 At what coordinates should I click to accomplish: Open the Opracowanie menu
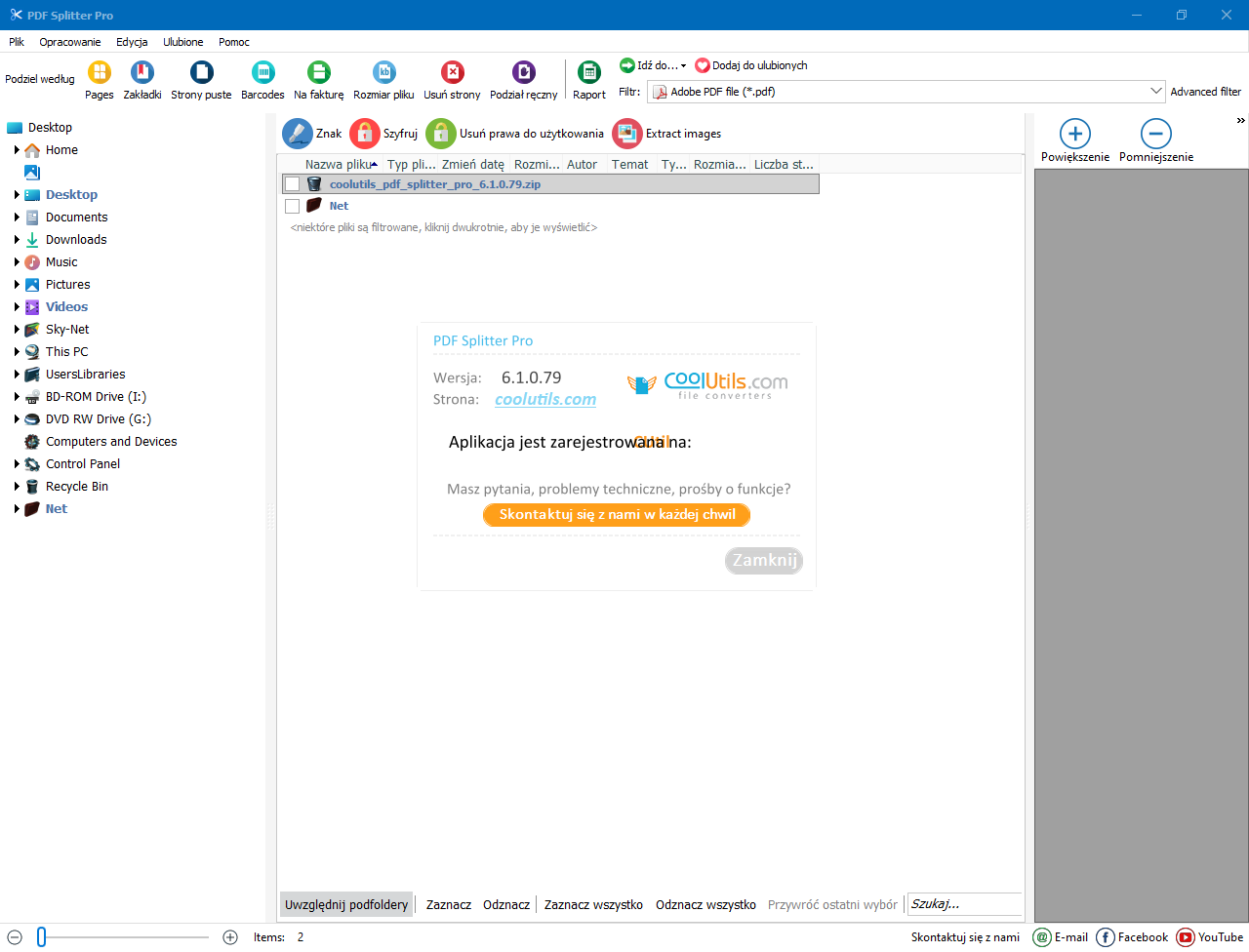70,42
